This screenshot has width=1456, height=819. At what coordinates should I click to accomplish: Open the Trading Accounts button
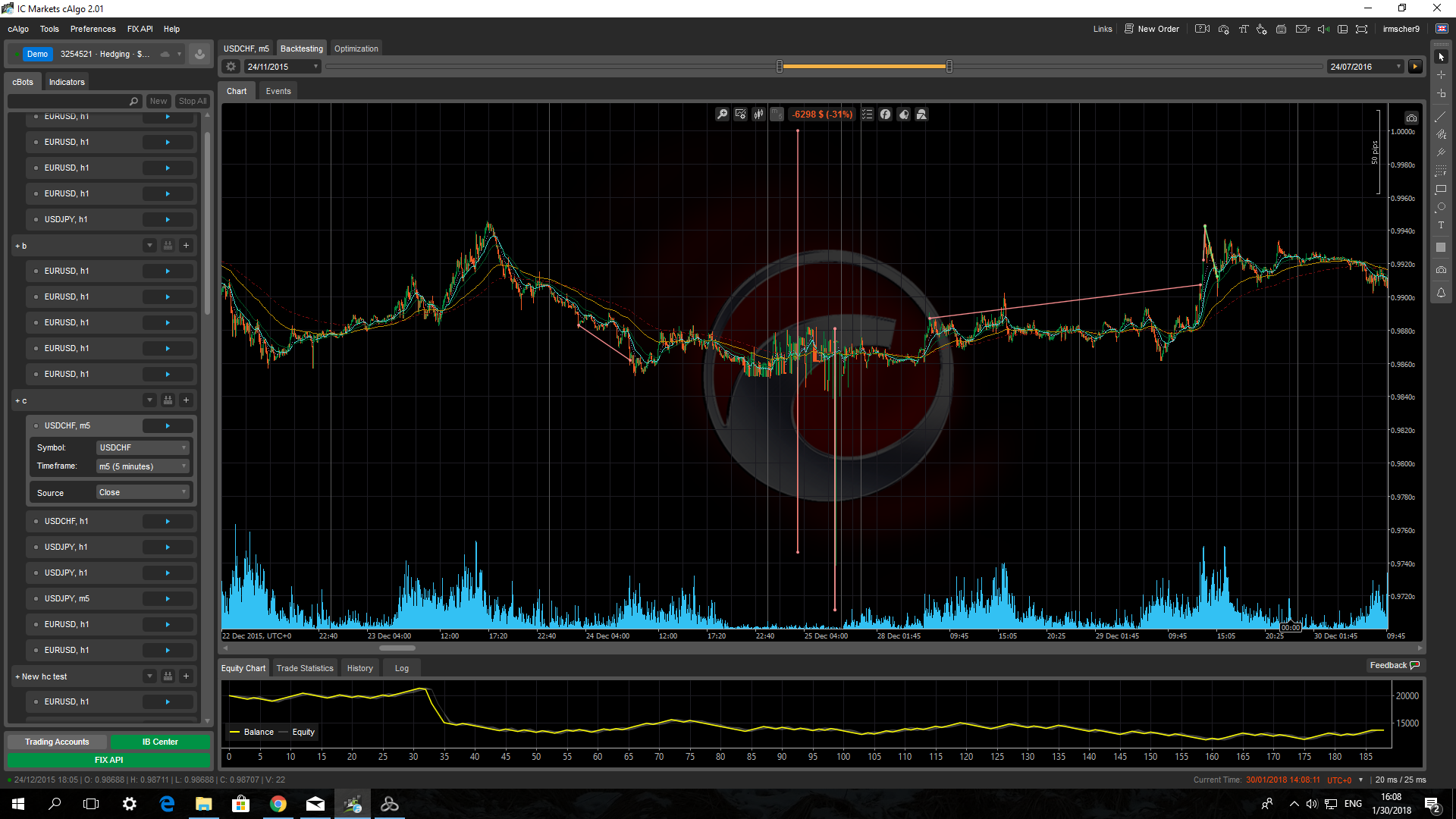coord(57,742)
